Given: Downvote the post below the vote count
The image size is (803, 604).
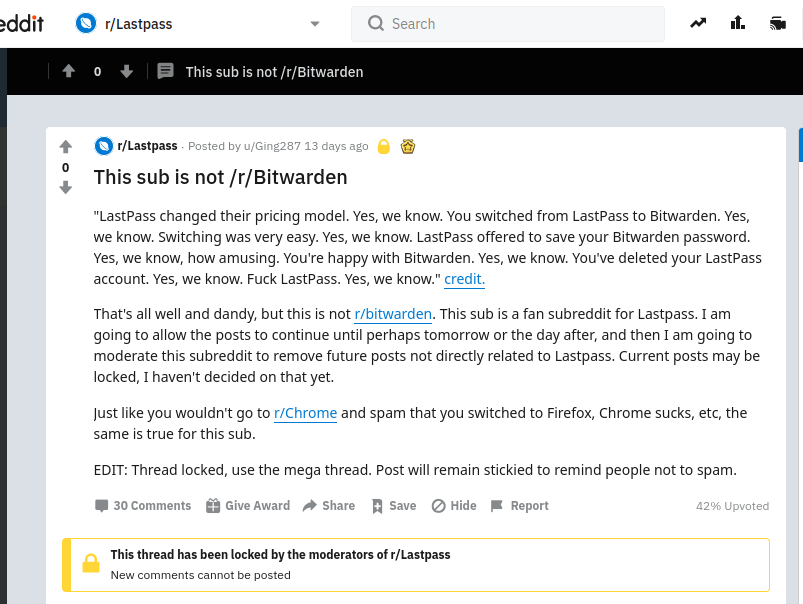Looking at the screenshot, I should pos(66,188).
